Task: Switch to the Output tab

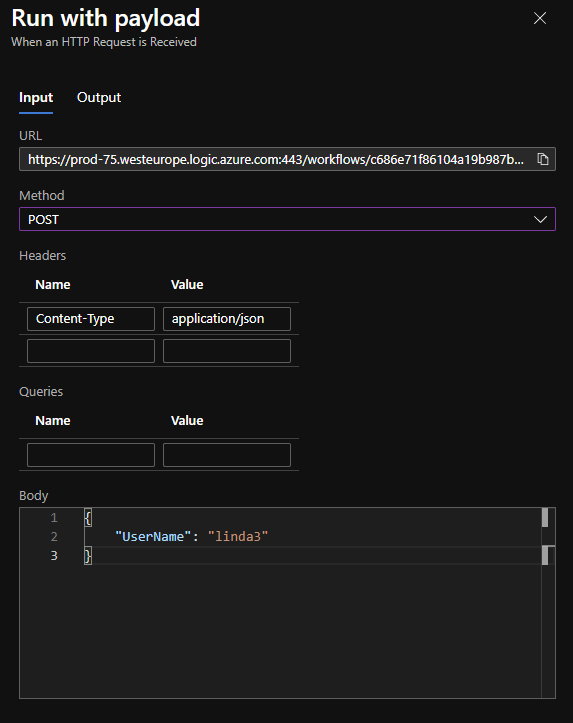Action: coord(99,98)
